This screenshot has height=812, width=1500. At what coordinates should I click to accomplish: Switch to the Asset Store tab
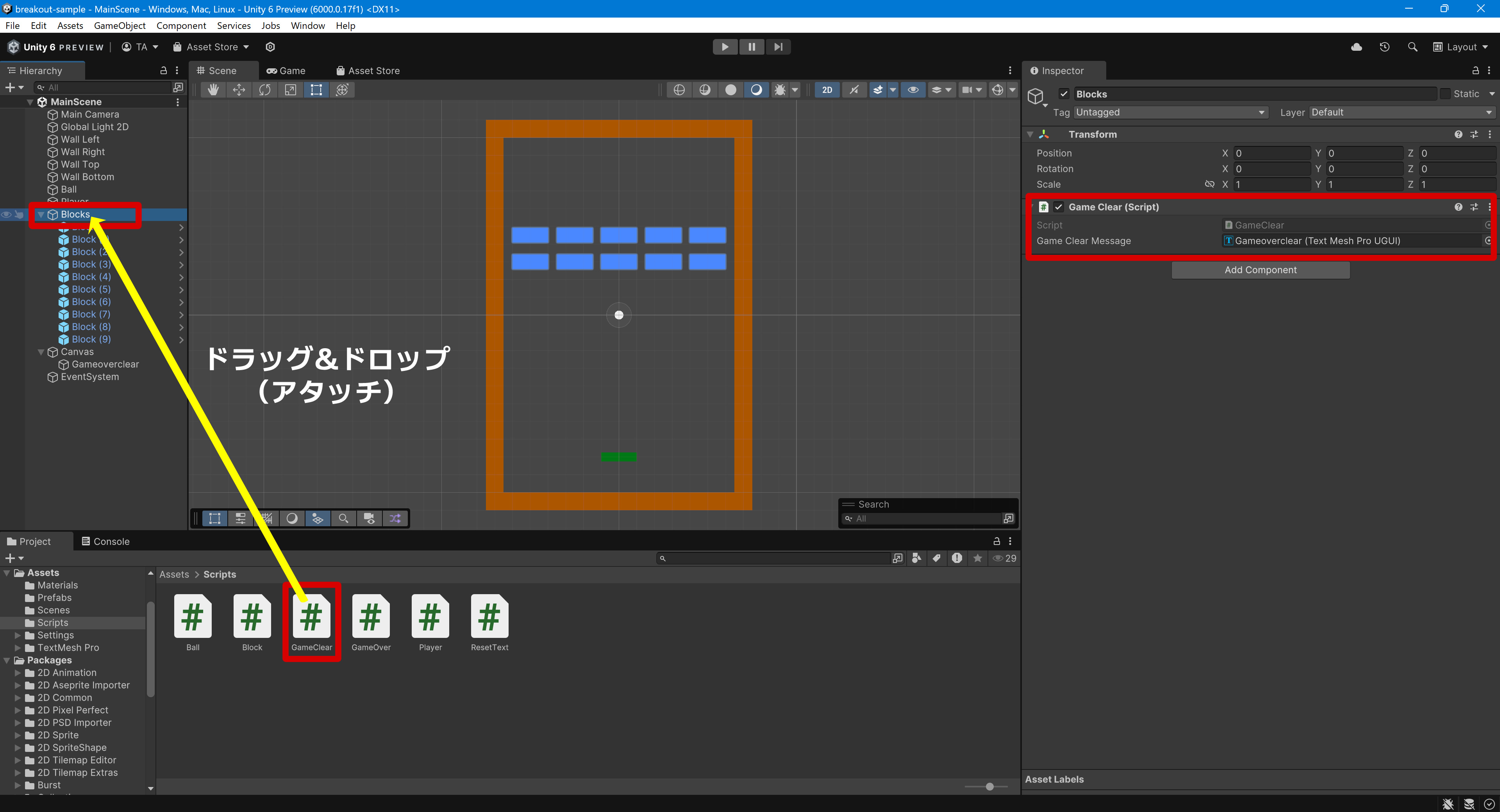[368, 71]
